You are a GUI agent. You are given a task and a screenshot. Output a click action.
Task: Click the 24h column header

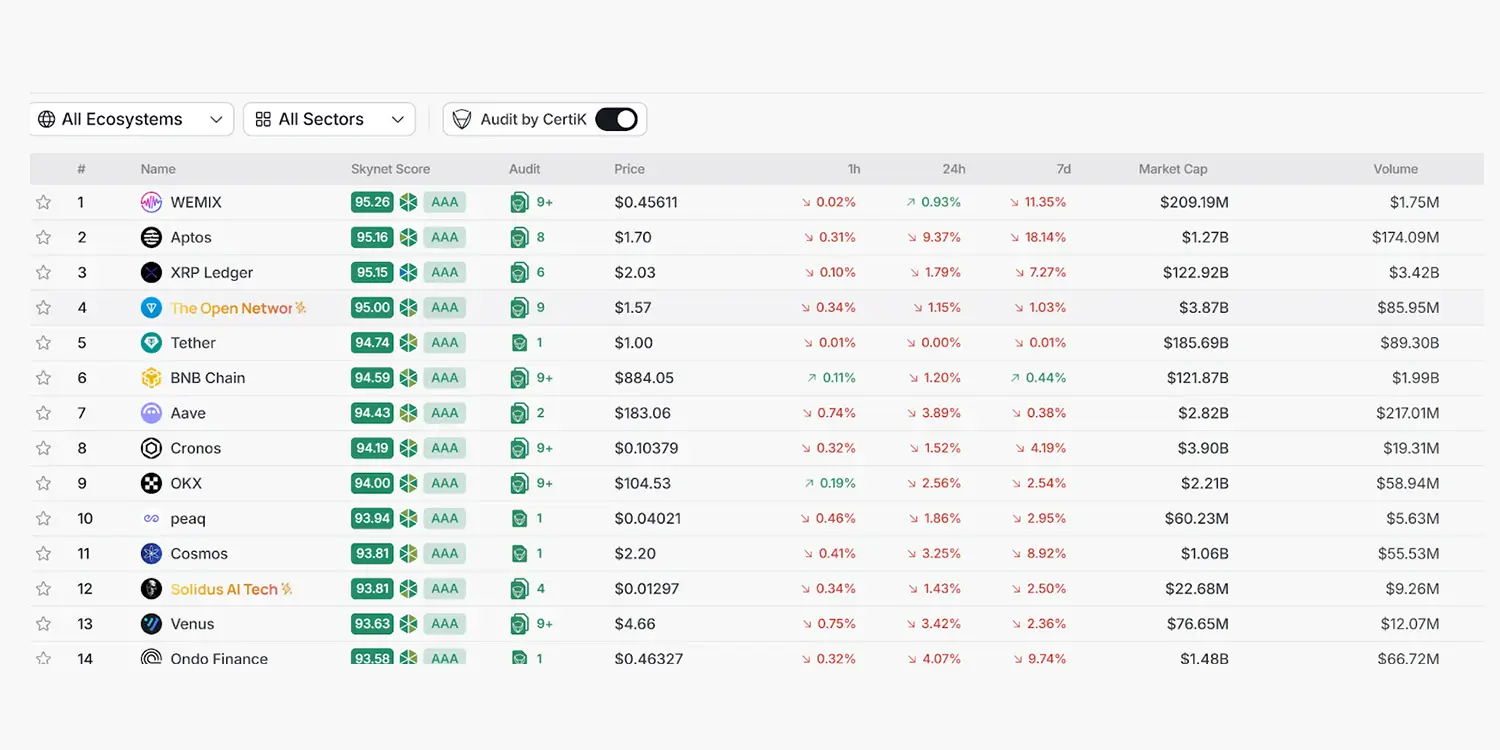953,169
